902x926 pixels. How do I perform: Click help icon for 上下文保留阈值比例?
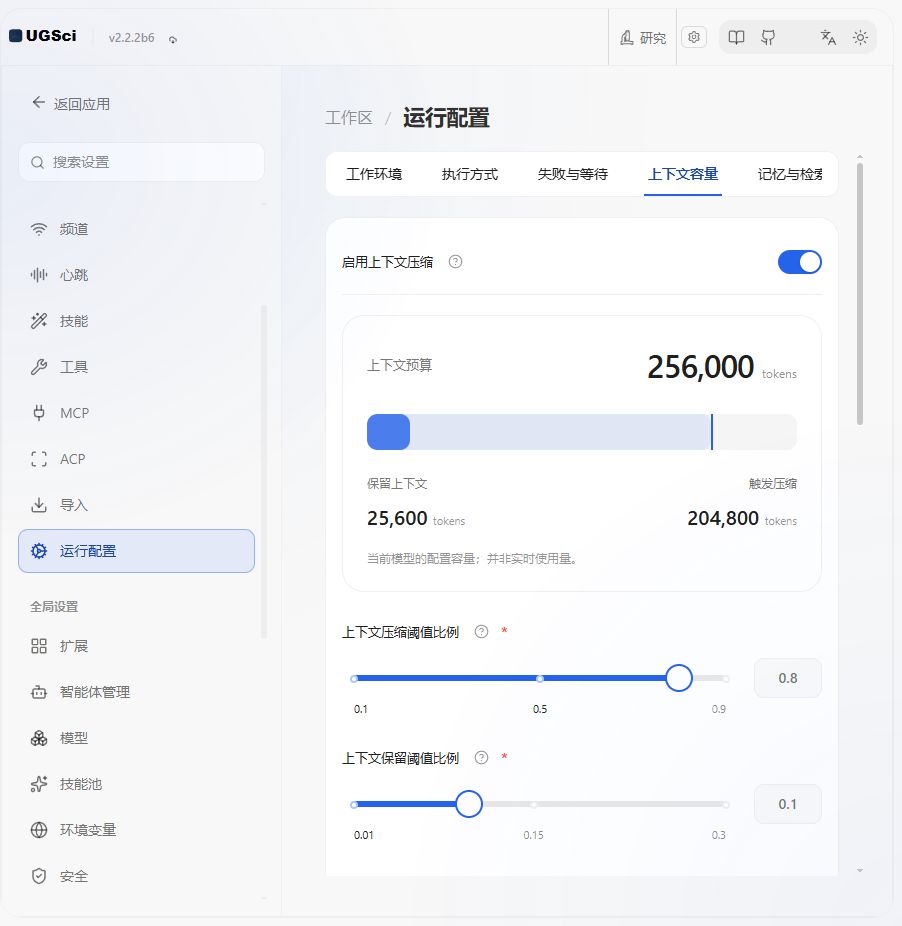click(481, 758)
